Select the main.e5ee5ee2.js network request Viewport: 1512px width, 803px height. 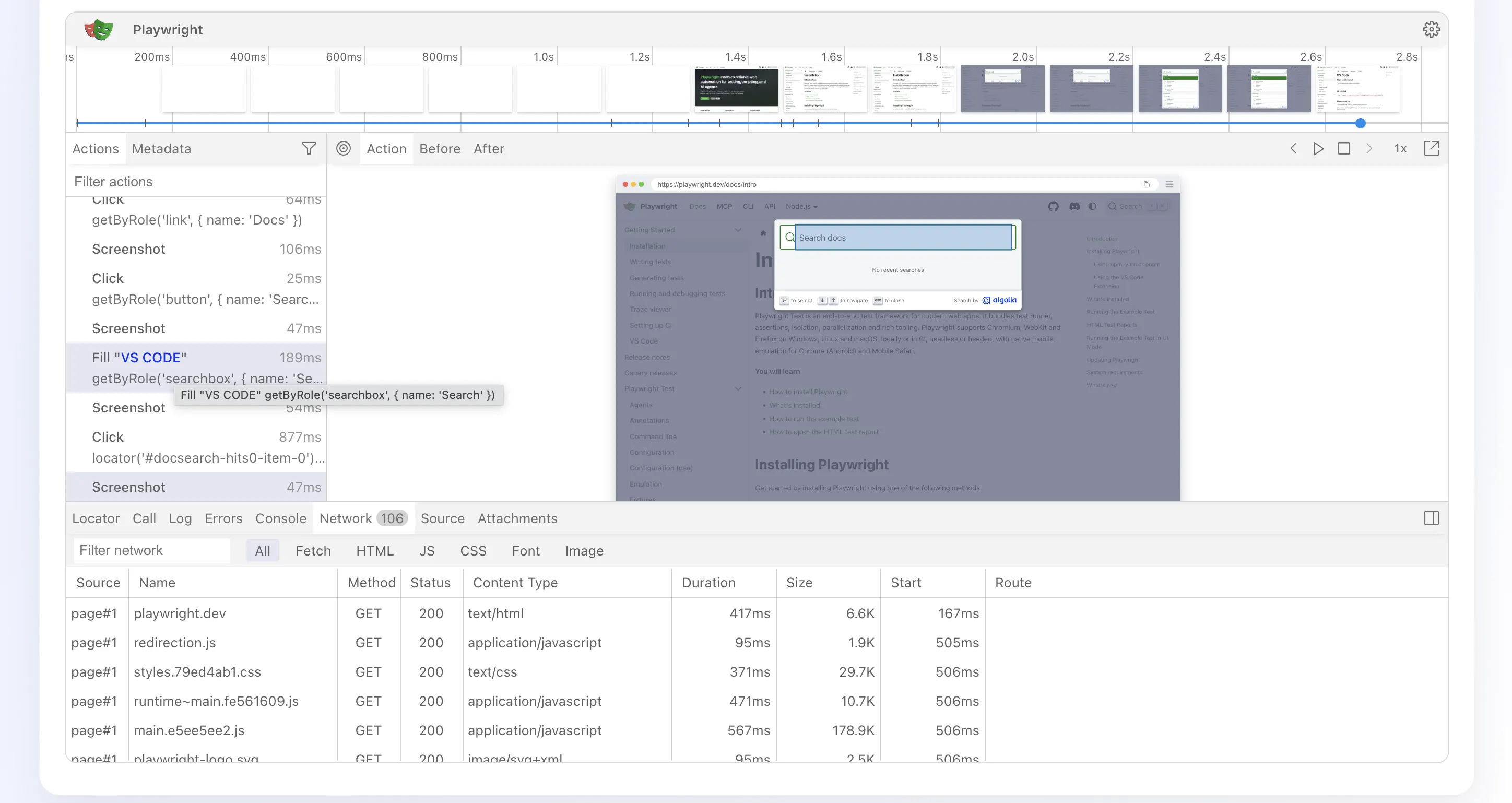click(x=757, y=730)
